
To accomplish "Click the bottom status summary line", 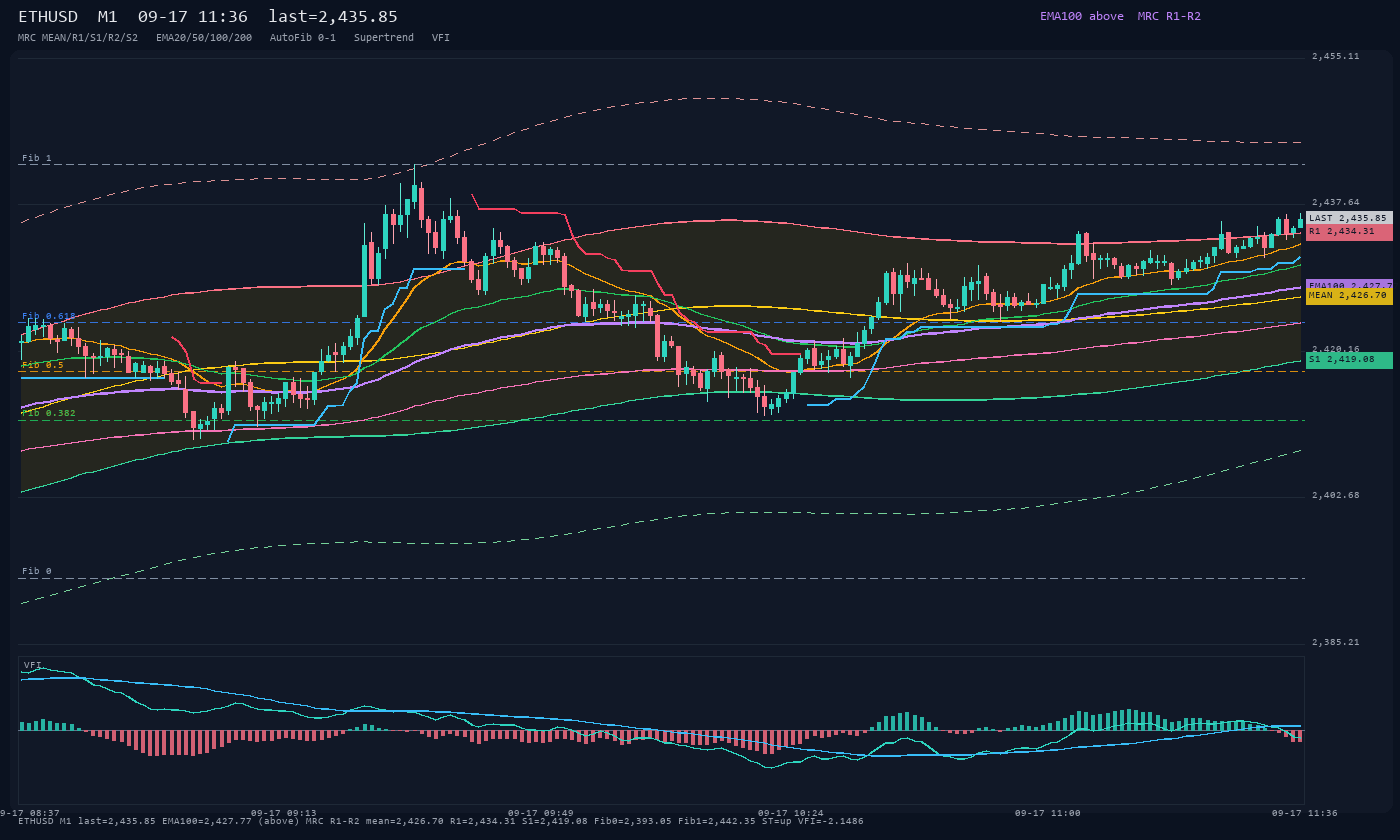I will coord(441,821).
